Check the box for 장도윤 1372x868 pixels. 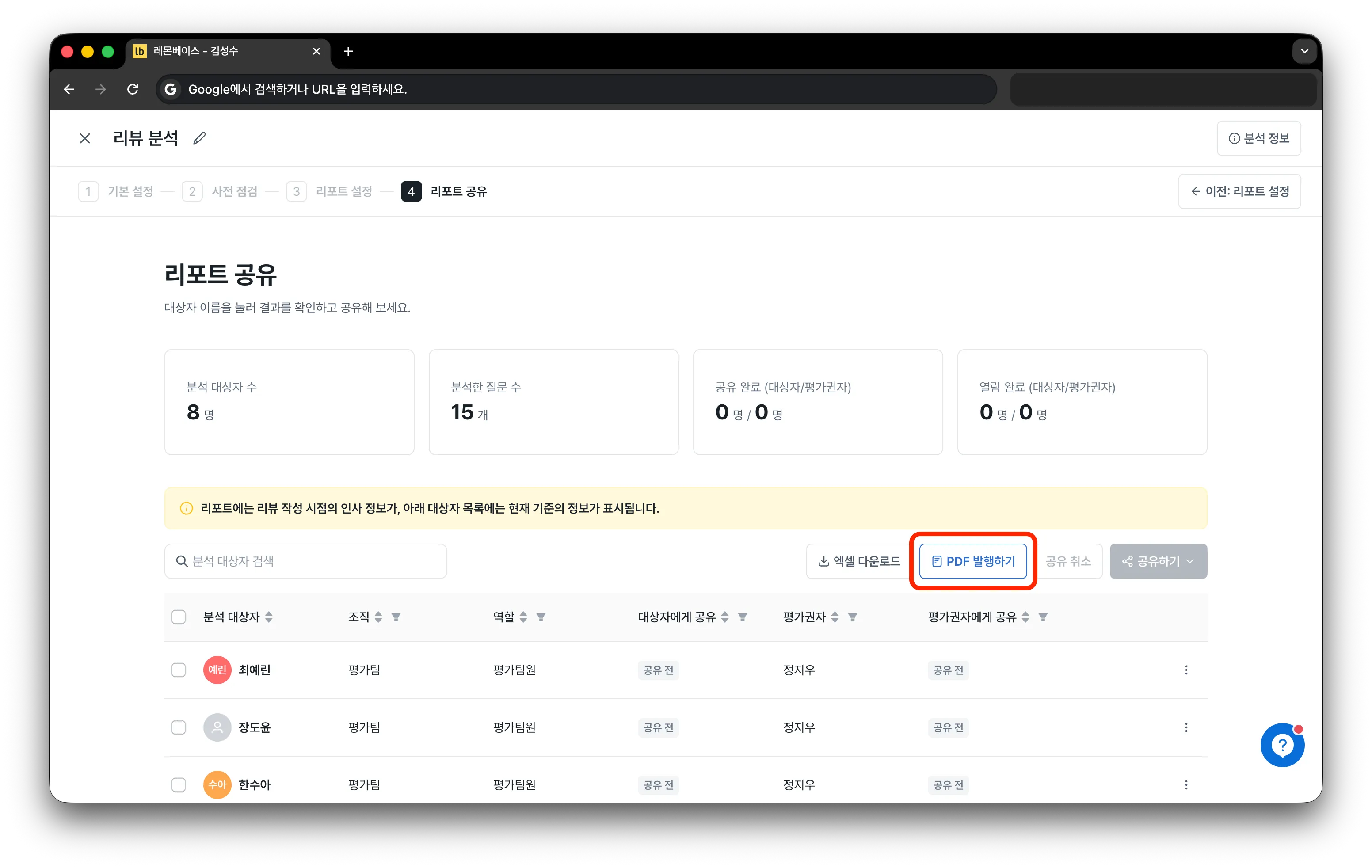point(178,727)
